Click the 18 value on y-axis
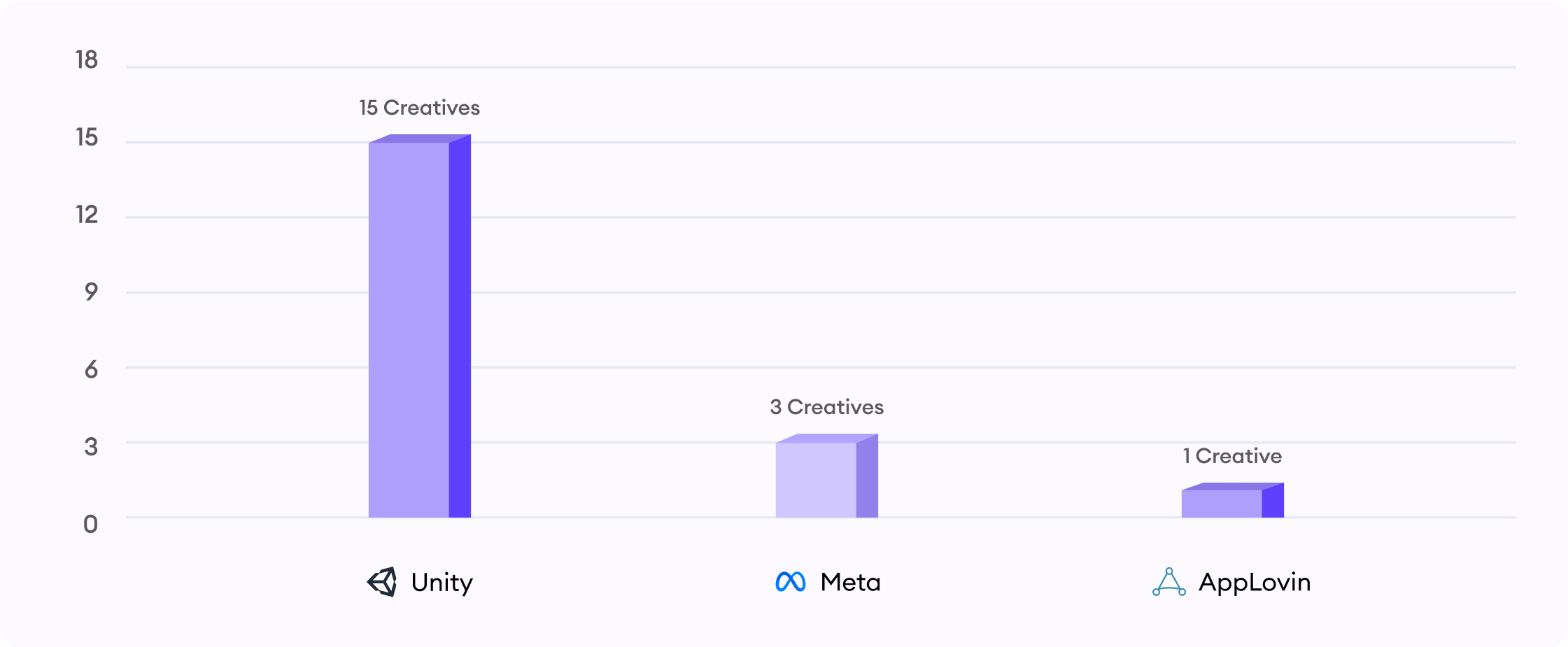The width and height of the screenshot is (1568, 647). (x=87, y=60)
